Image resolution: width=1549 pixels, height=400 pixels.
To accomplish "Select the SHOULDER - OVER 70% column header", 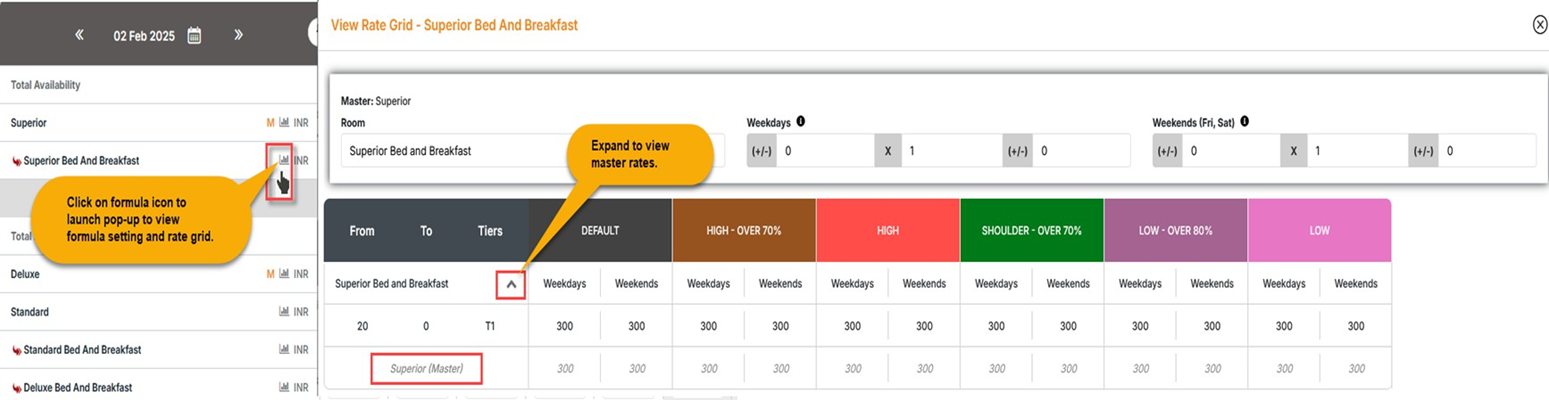I will point(1031,230).
